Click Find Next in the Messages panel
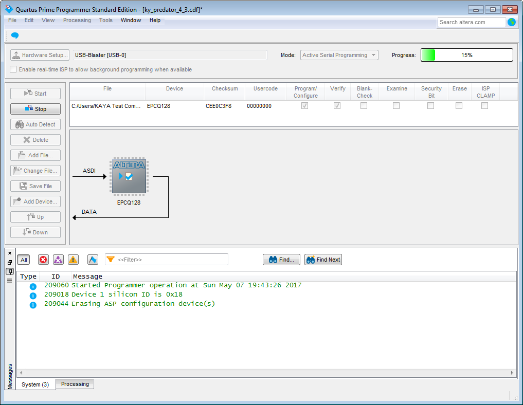The width and height of the screenshot is (523, 405). pyautogui.click(x=323, y=260)
